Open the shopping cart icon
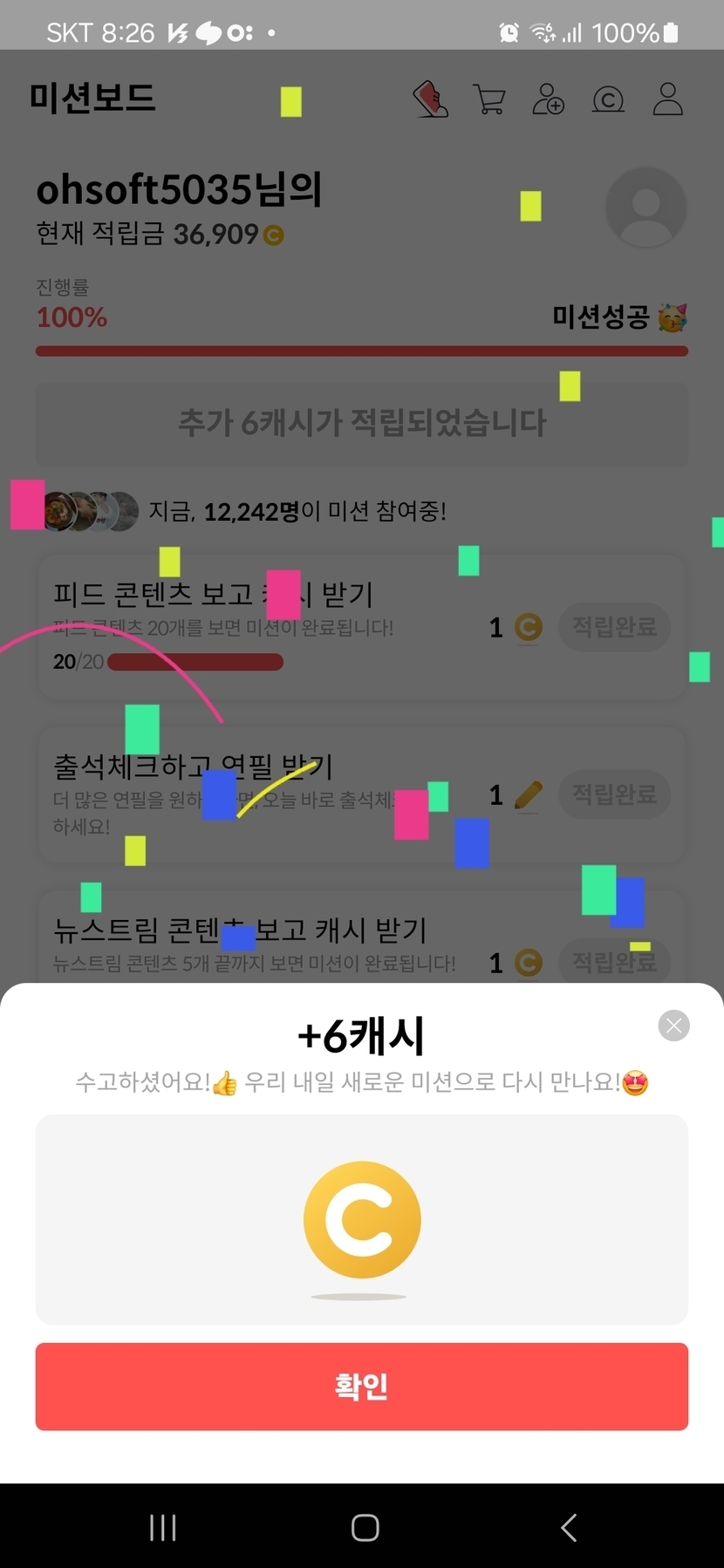Screen dimensions: 724x1568 coord(489,99)
